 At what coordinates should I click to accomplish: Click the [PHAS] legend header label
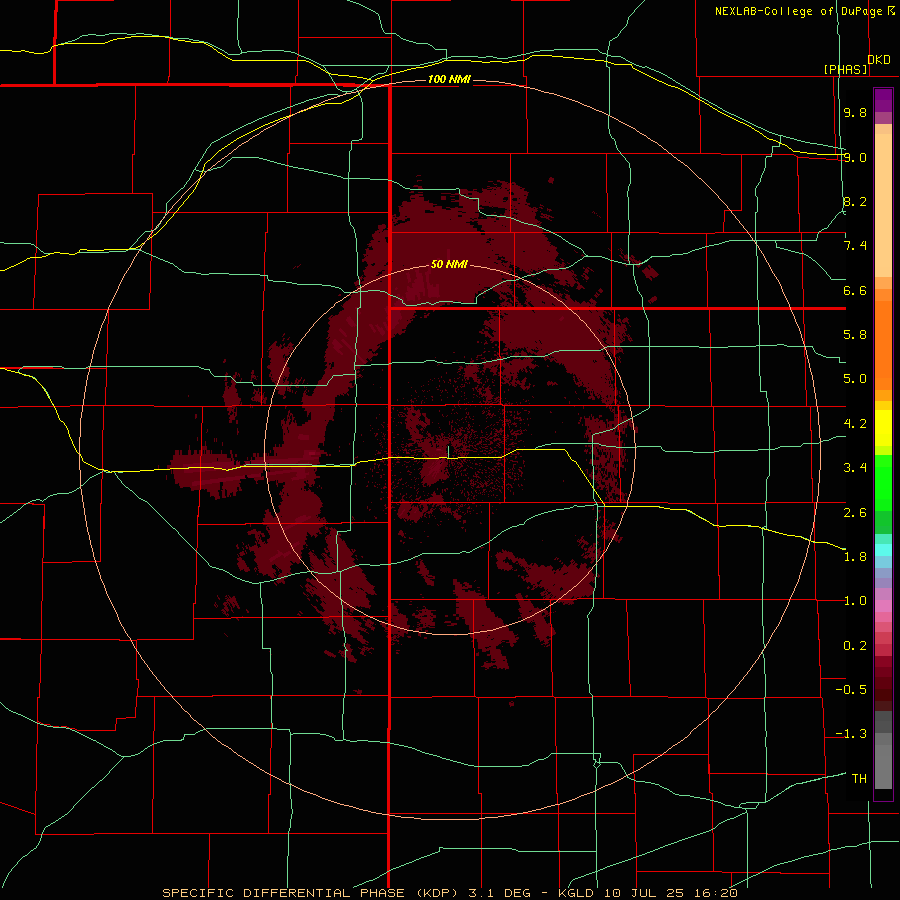(x=845, y=69)
